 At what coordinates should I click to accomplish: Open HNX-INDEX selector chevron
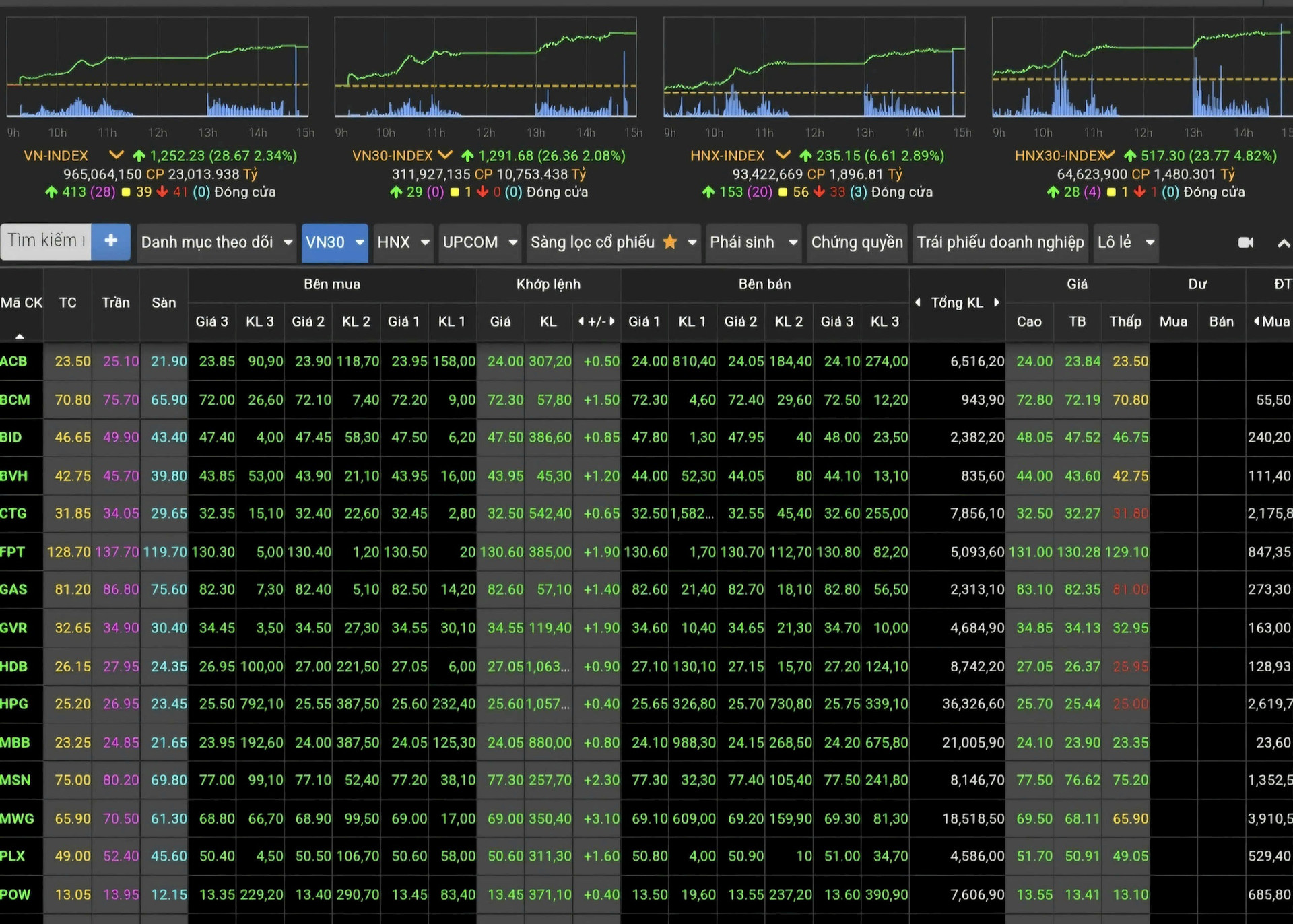pyautogui.click(x=783, y=155)
